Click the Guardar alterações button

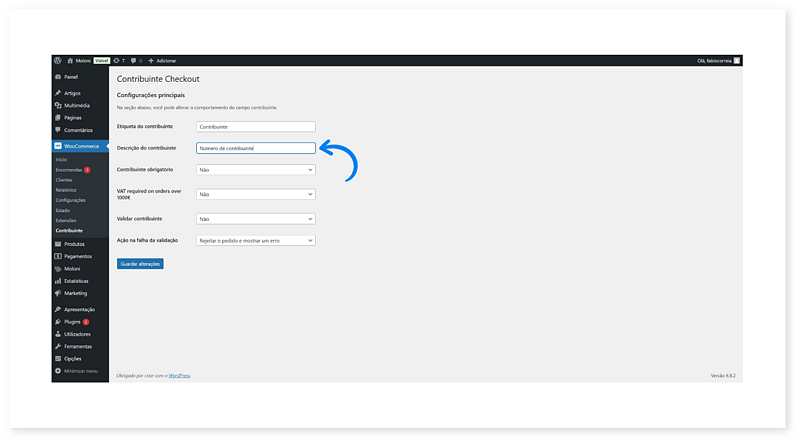pyautogui.click(x=140, y=264)
